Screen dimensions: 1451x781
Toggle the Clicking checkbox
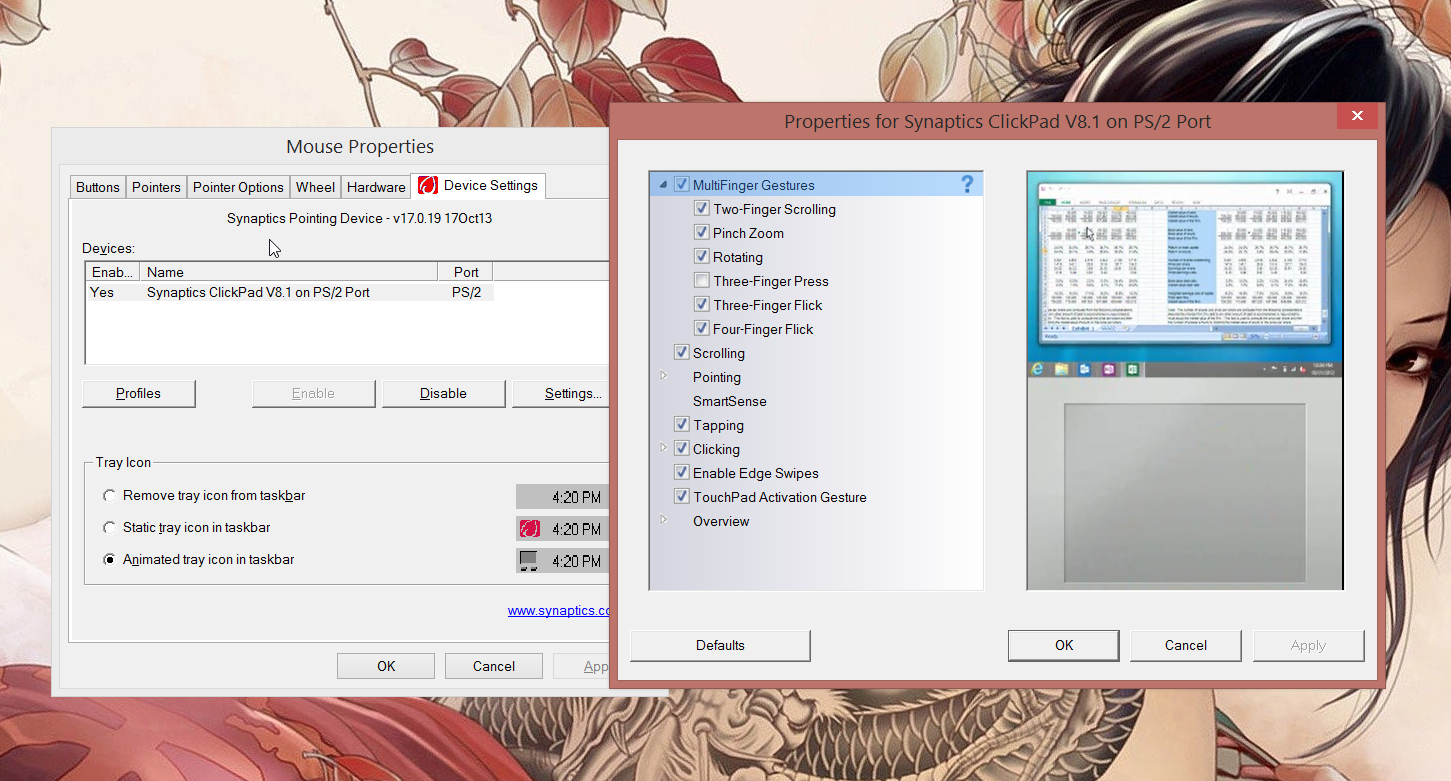[682, 449]
